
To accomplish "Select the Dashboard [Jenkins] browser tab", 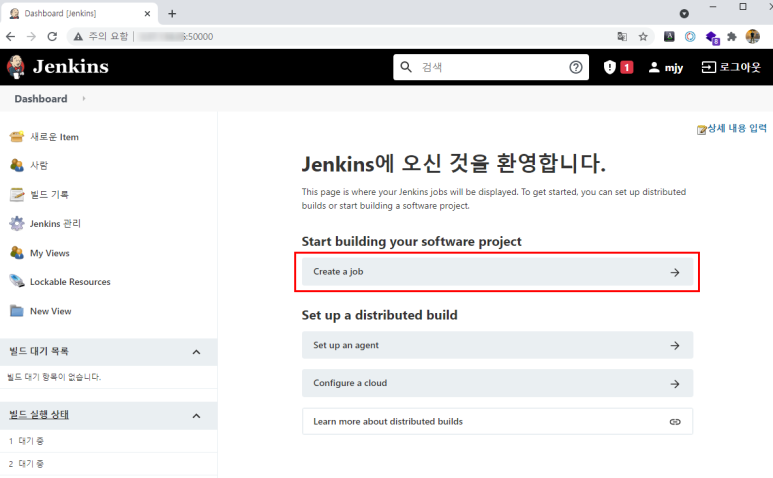I will point(80,13).
